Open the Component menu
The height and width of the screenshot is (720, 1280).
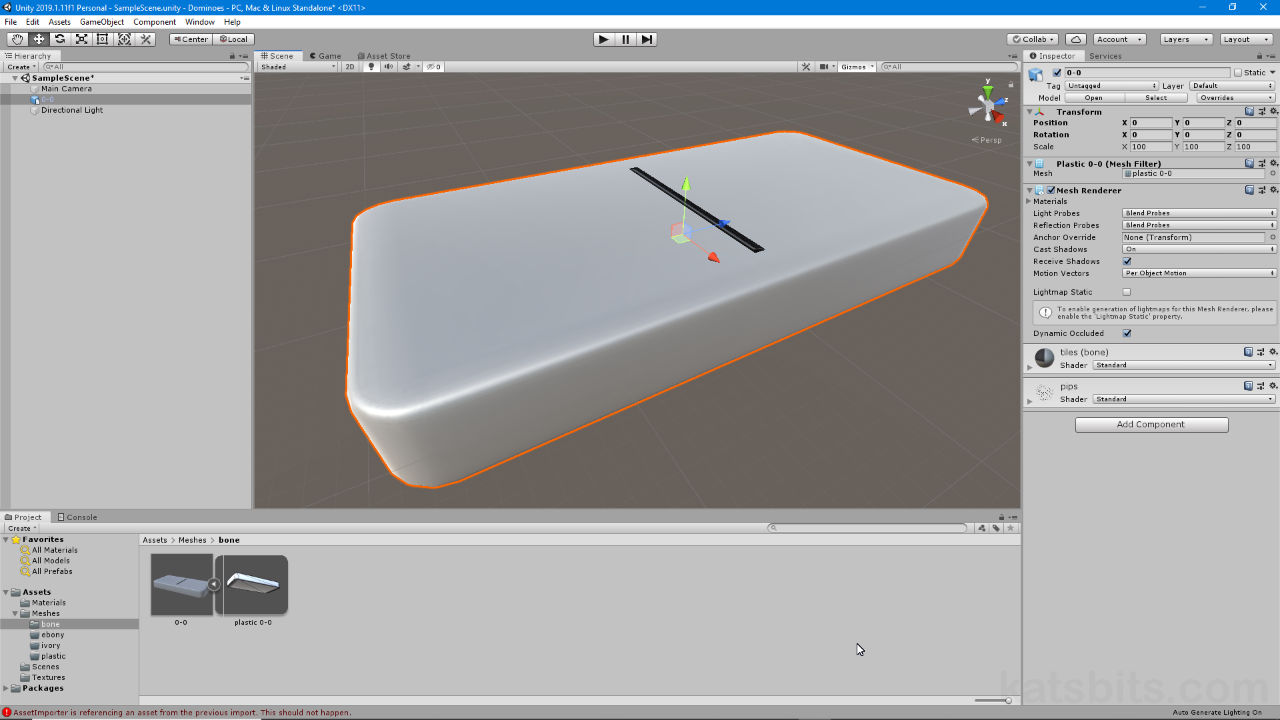(x=154, y=22)
